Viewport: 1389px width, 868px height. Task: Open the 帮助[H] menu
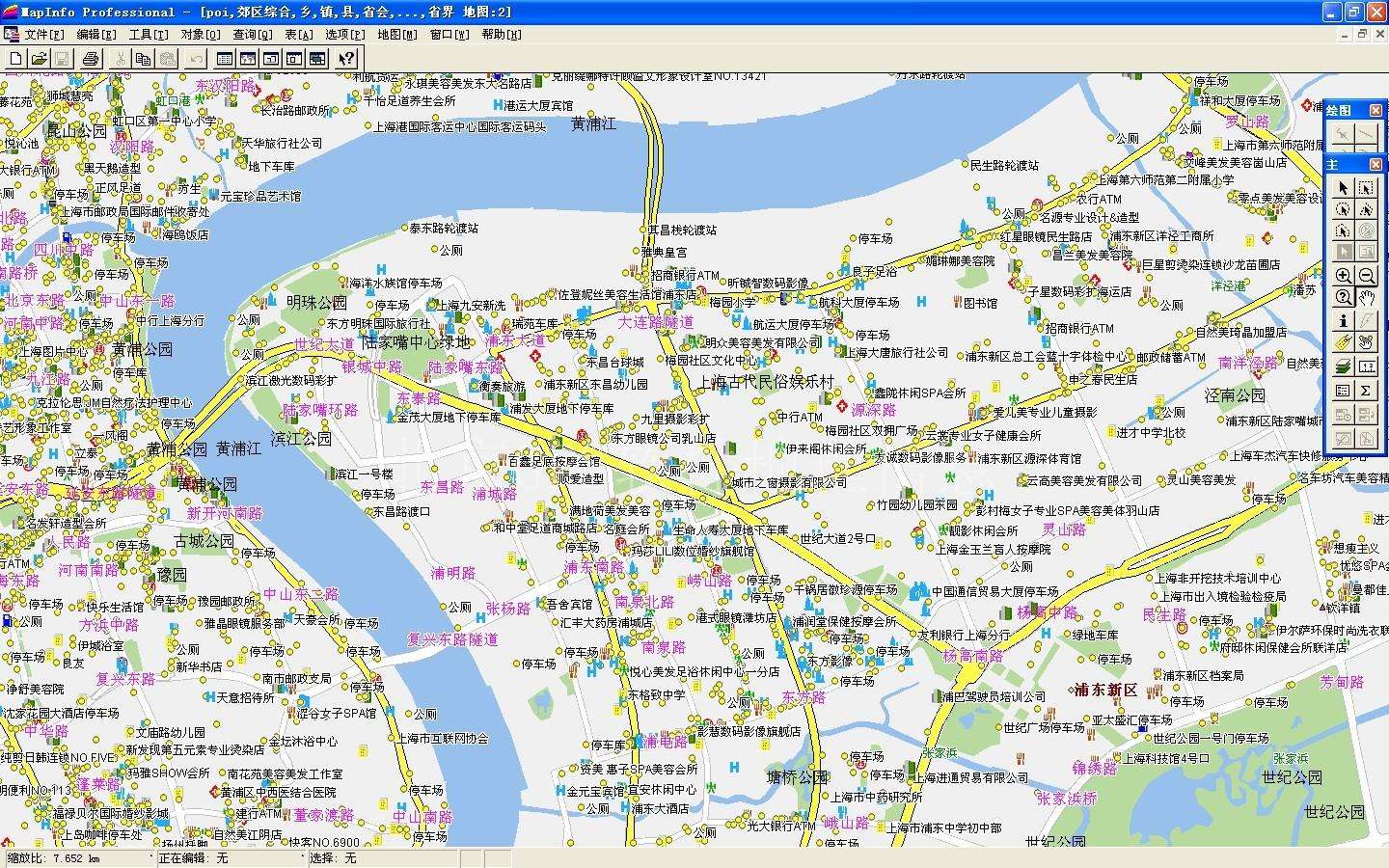pos(502,35)
